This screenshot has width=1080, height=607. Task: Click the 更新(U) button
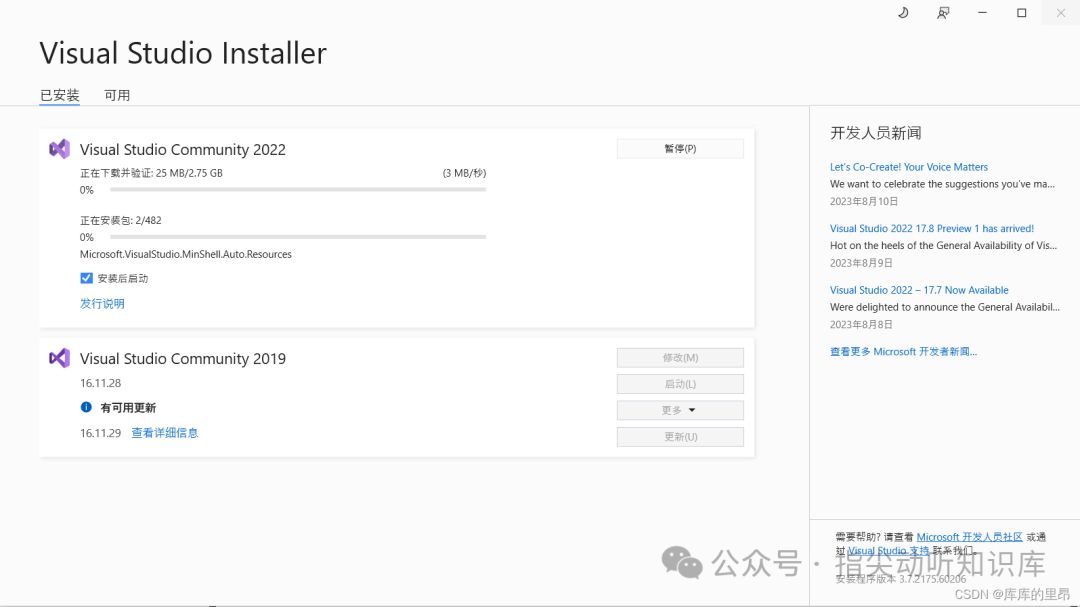[x=680, y=437]
